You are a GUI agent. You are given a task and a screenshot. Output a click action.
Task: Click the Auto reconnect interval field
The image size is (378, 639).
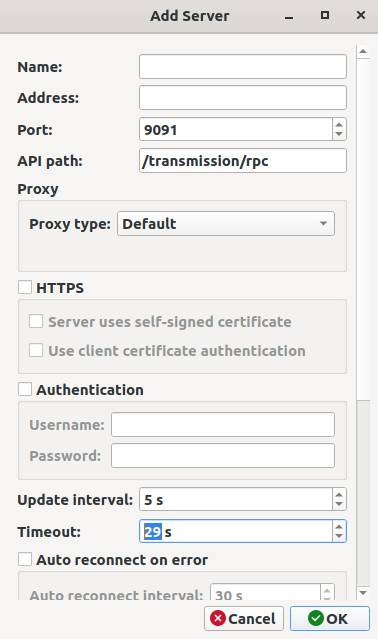pos(265,593)
